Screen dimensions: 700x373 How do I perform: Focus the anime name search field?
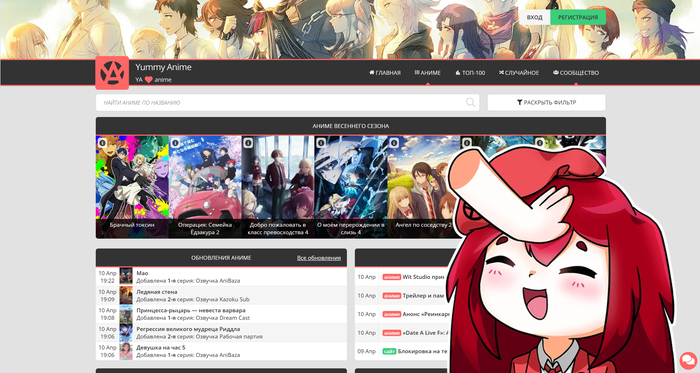[288, 103]
